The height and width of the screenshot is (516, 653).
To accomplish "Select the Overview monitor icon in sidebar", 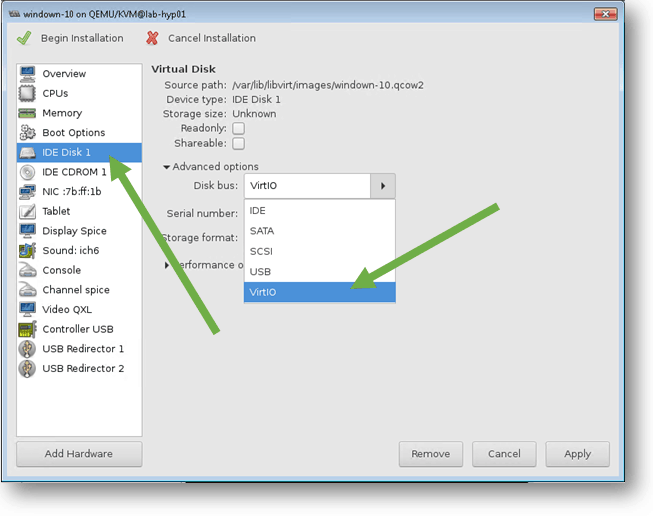I will click(27, 73).
